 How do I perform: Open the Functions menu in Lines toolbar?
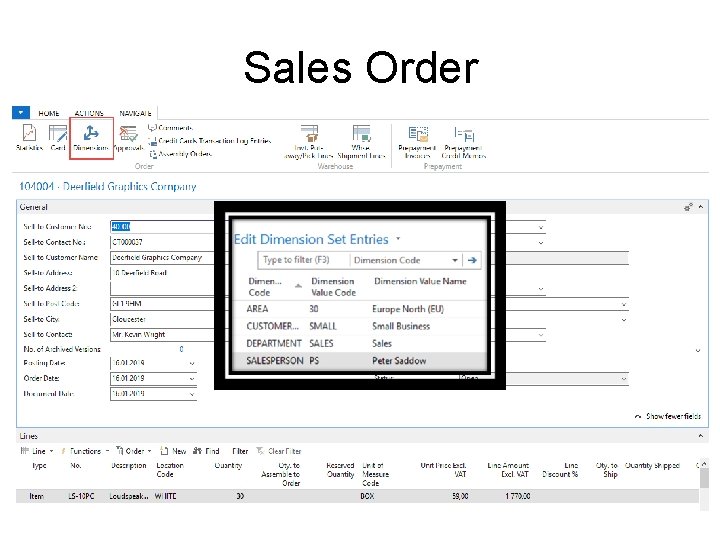coord(85,451)
